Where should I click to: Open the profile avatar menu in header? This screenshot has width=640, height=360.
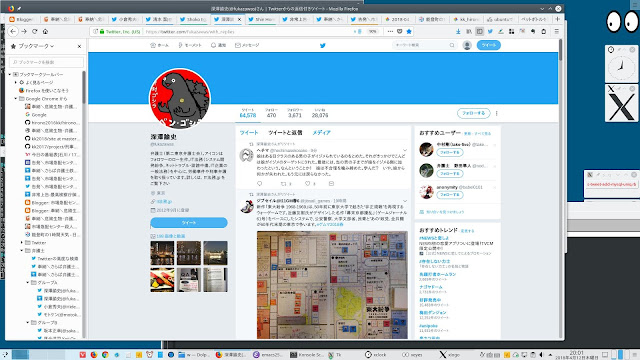(467, 45)
